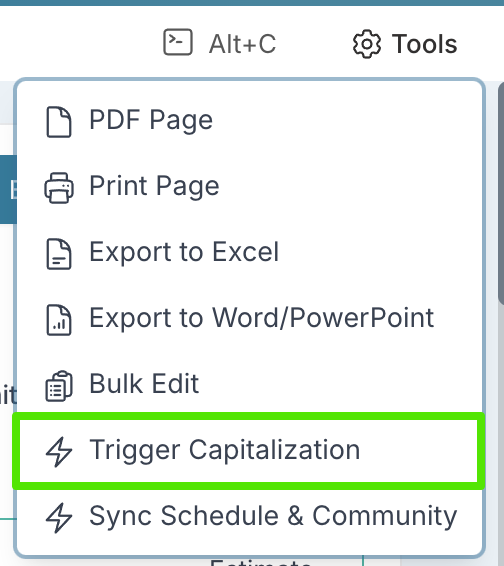
Task: Click the PDF Page document icon
Action: (59, 122)
